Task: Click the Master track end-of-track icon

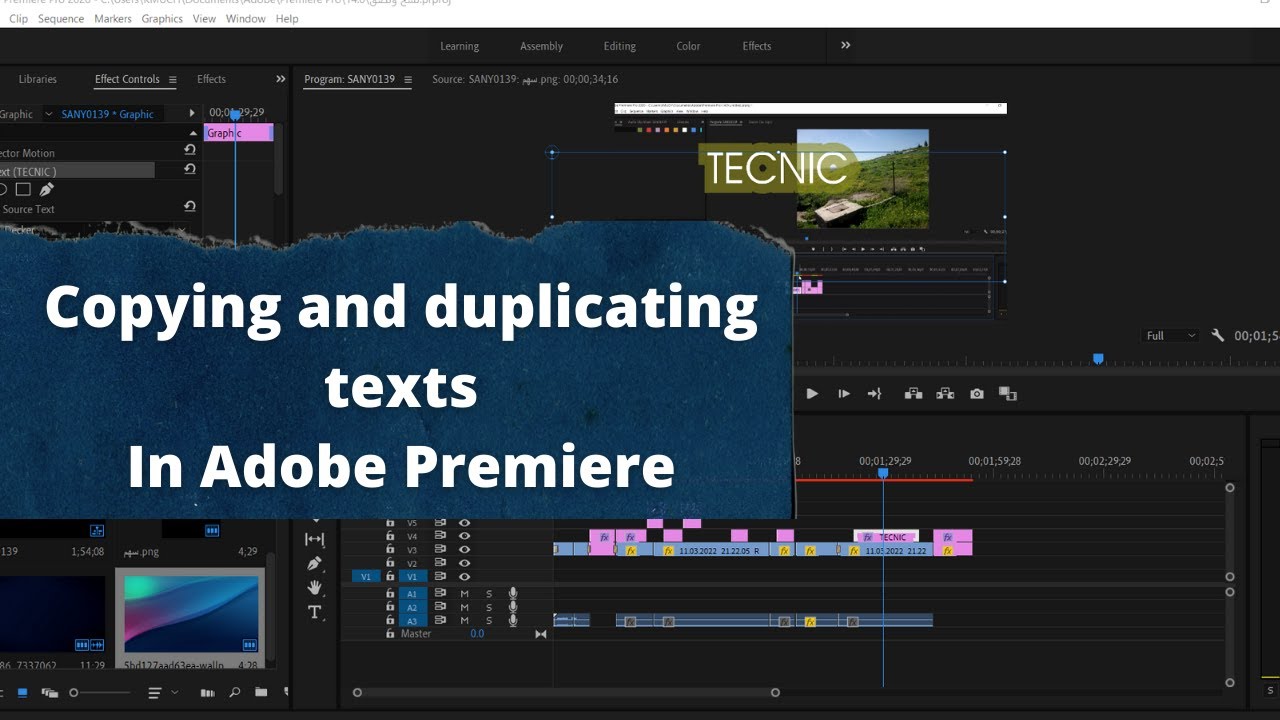Action: 541,634
